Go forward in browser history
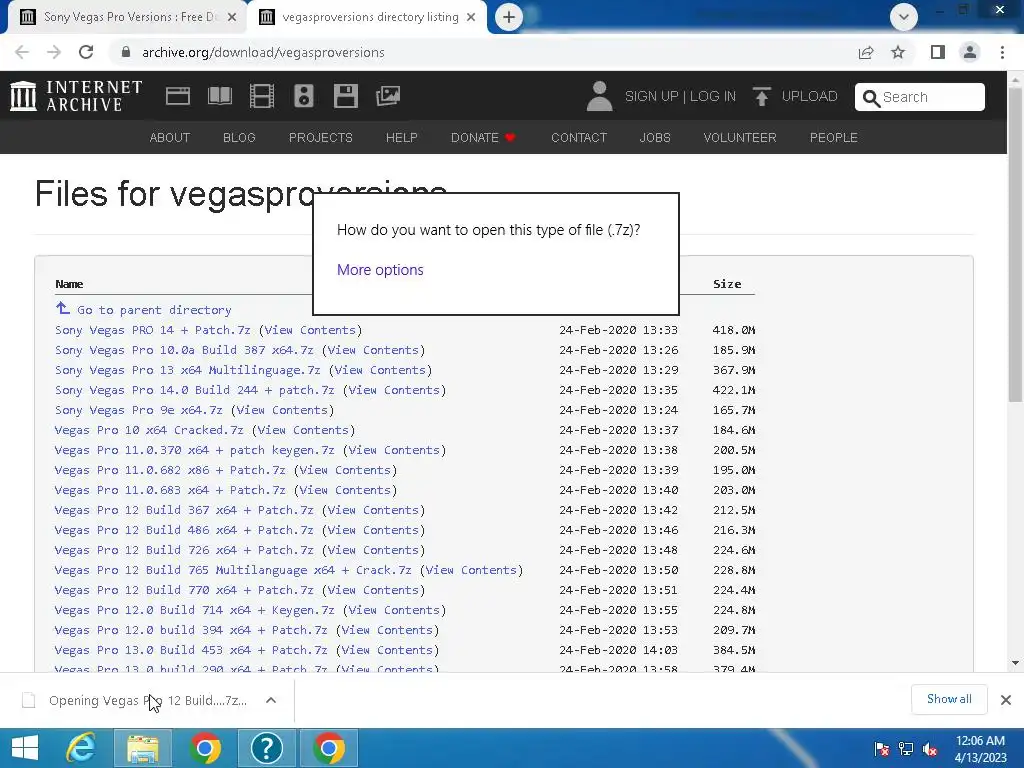1024x768 pixels. [x=54, y=52]
